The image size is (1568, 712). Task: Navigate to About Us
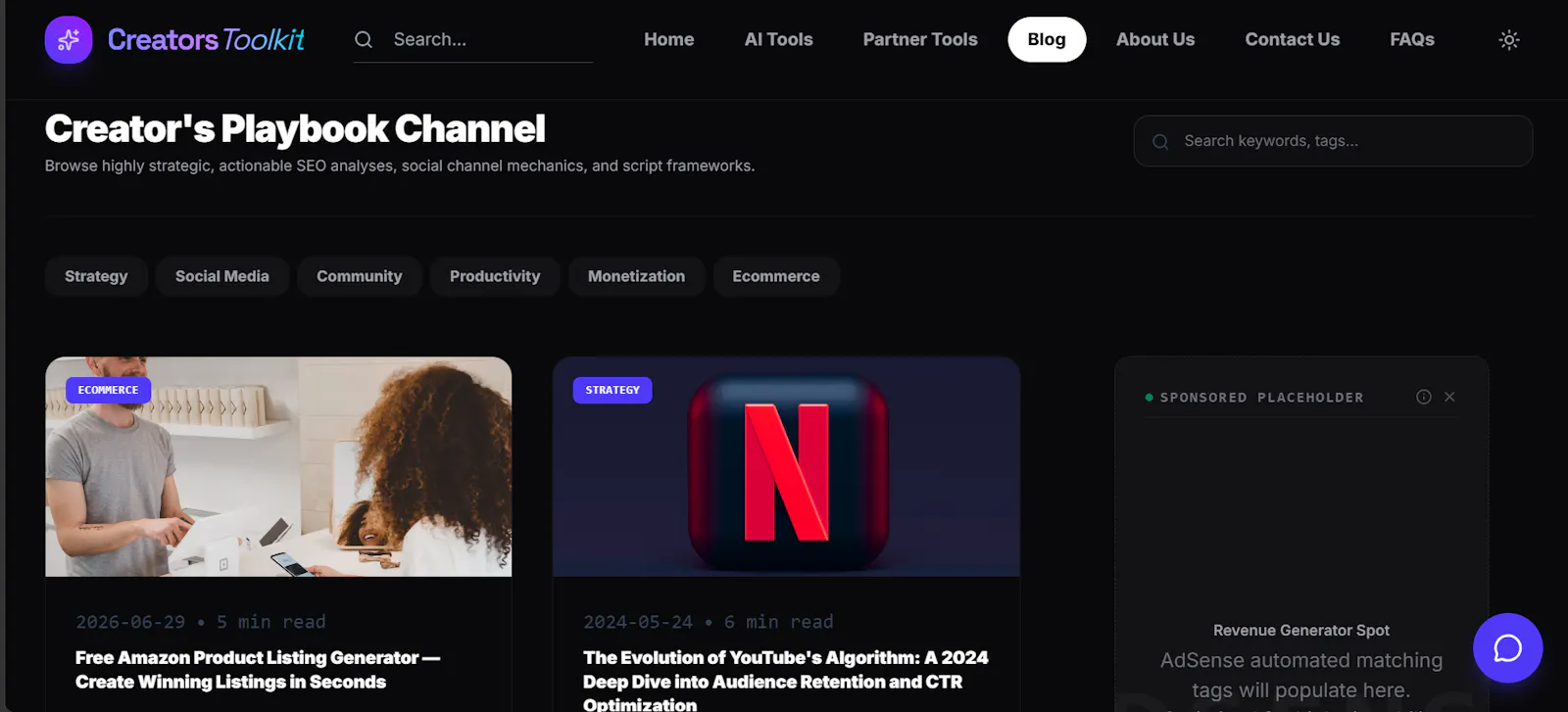1155,40
